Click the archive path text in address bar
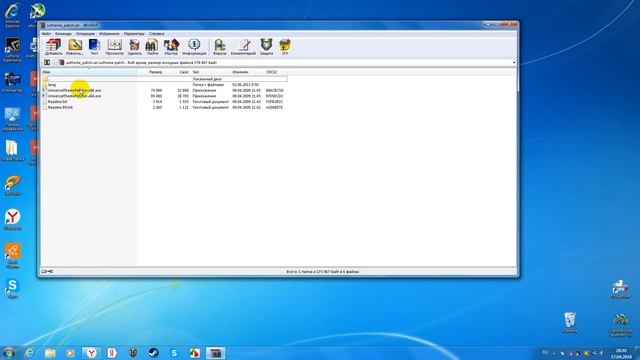The width and height of the screenshot is (640, 360). 141,62
